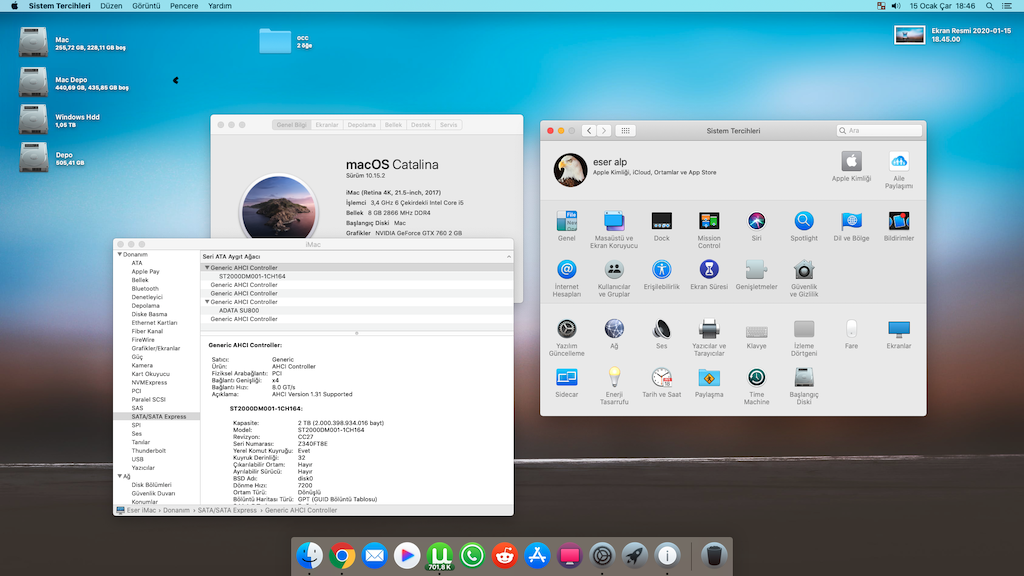Viewport: 1024px width, 576px height.
Task: Click the Spotlight preferences icon
Action: [x=804, y=222]
